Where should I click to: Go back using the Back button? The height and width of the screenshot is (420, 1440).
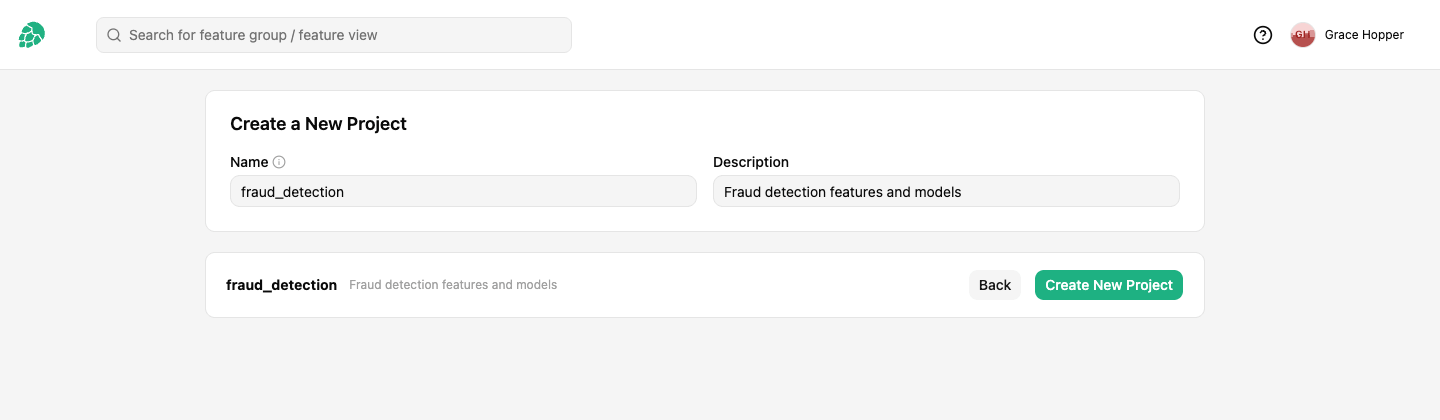995,285
